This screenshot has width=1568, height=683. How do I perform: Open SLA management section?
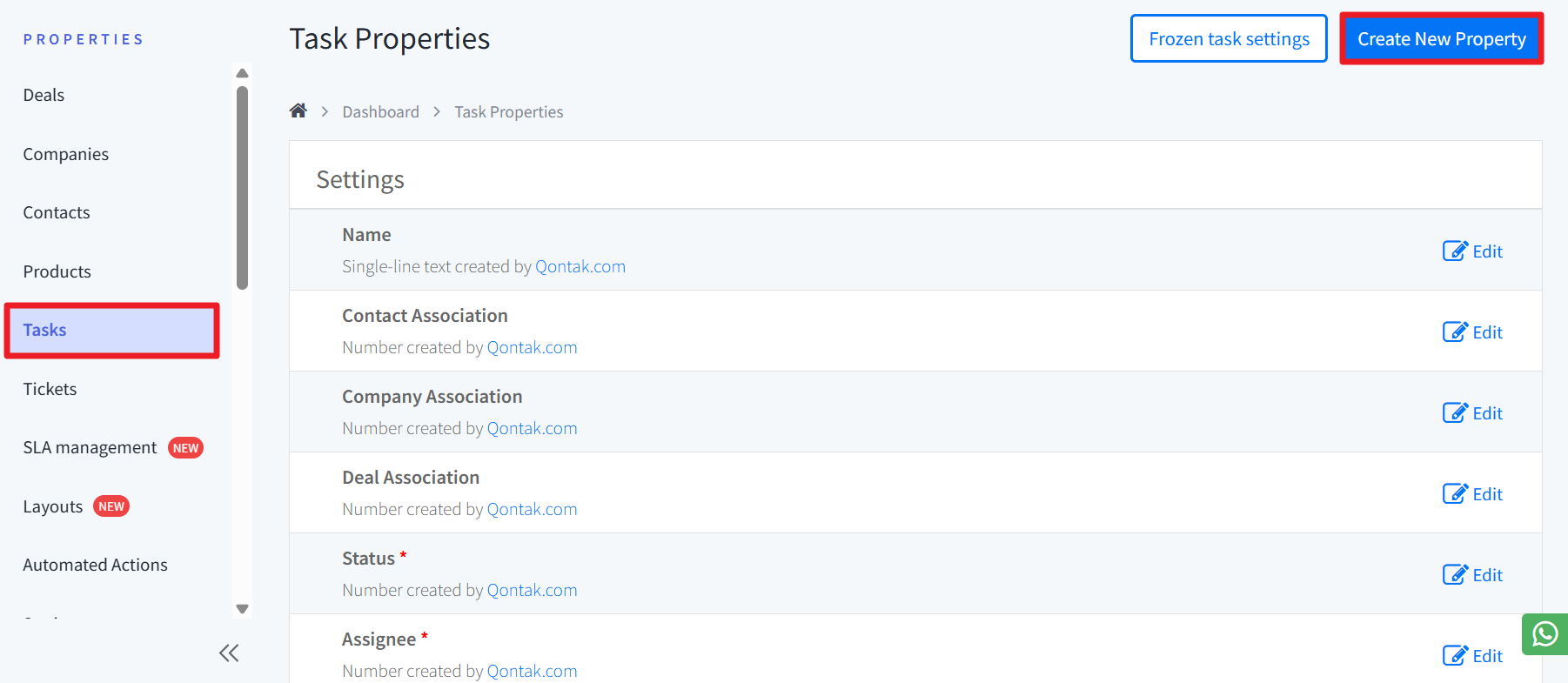[x=90, y=448]
